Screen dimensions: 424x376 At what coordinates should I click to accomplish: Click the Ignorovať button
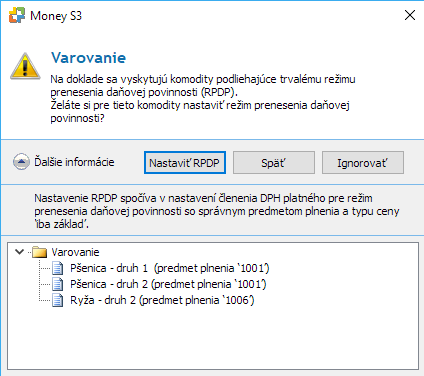point(363,163)
